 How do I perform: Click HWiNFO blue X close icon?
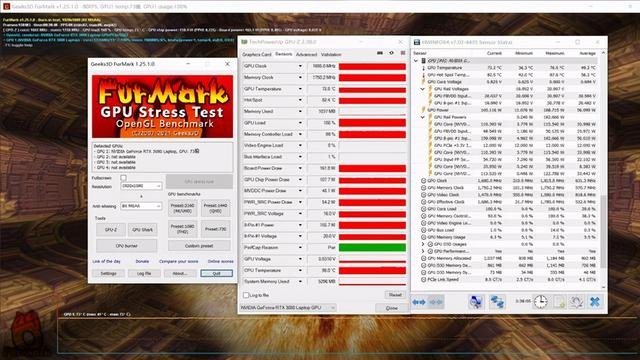pyautogui.click(x=595, y=302)
